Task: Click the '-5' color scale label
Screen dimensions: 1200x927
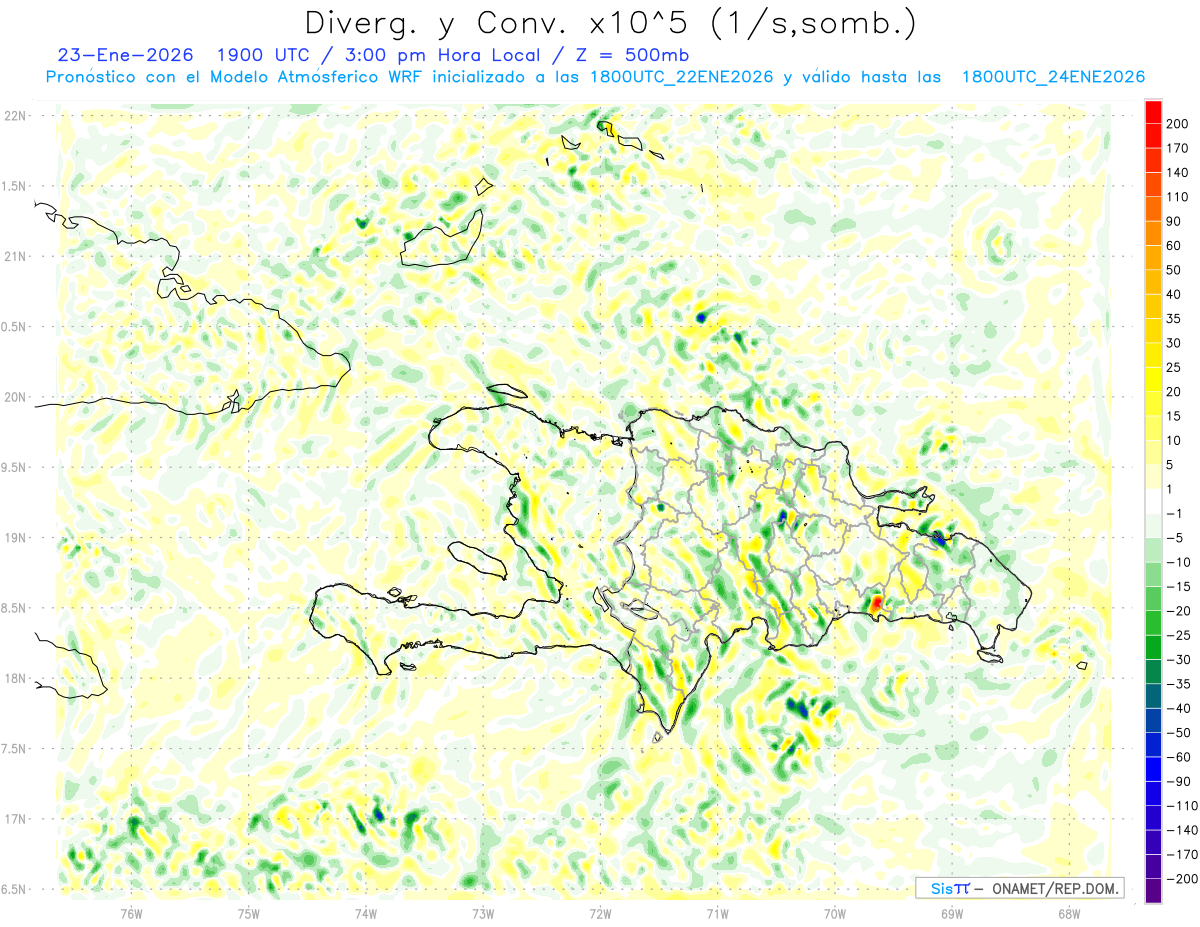Action: pyautogui.click(x=1174, y=538)
